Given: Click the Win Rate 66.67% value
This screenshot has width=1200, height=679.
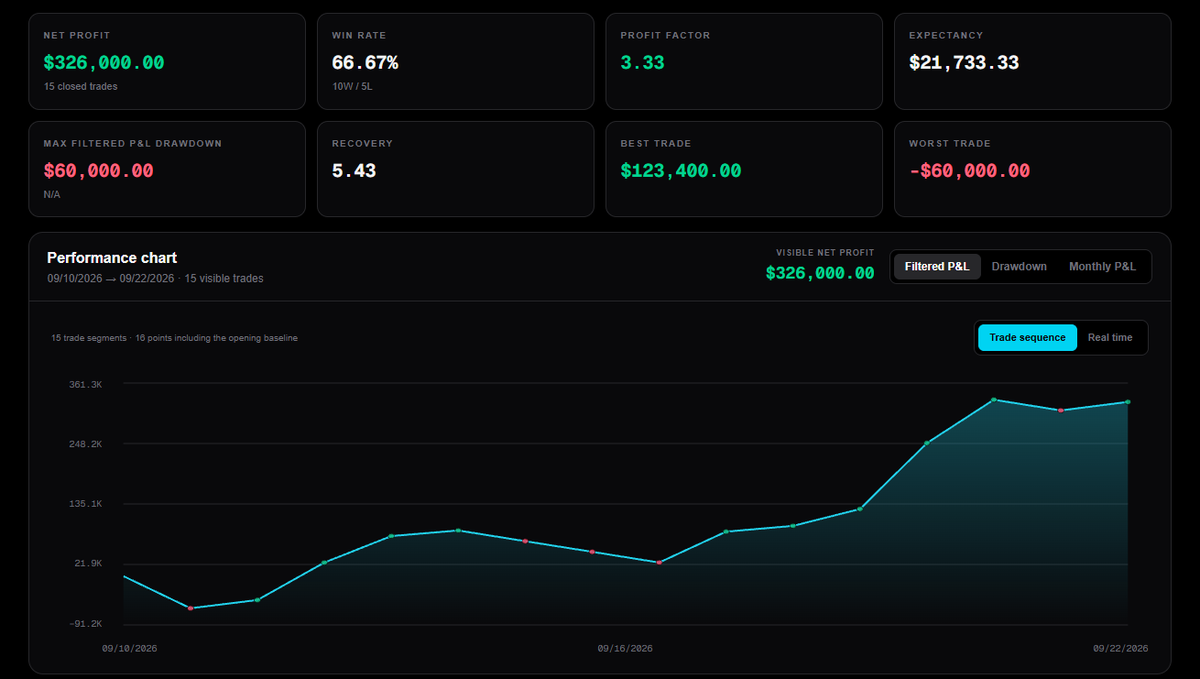Looking at the screenshot, I should point(365,63).
